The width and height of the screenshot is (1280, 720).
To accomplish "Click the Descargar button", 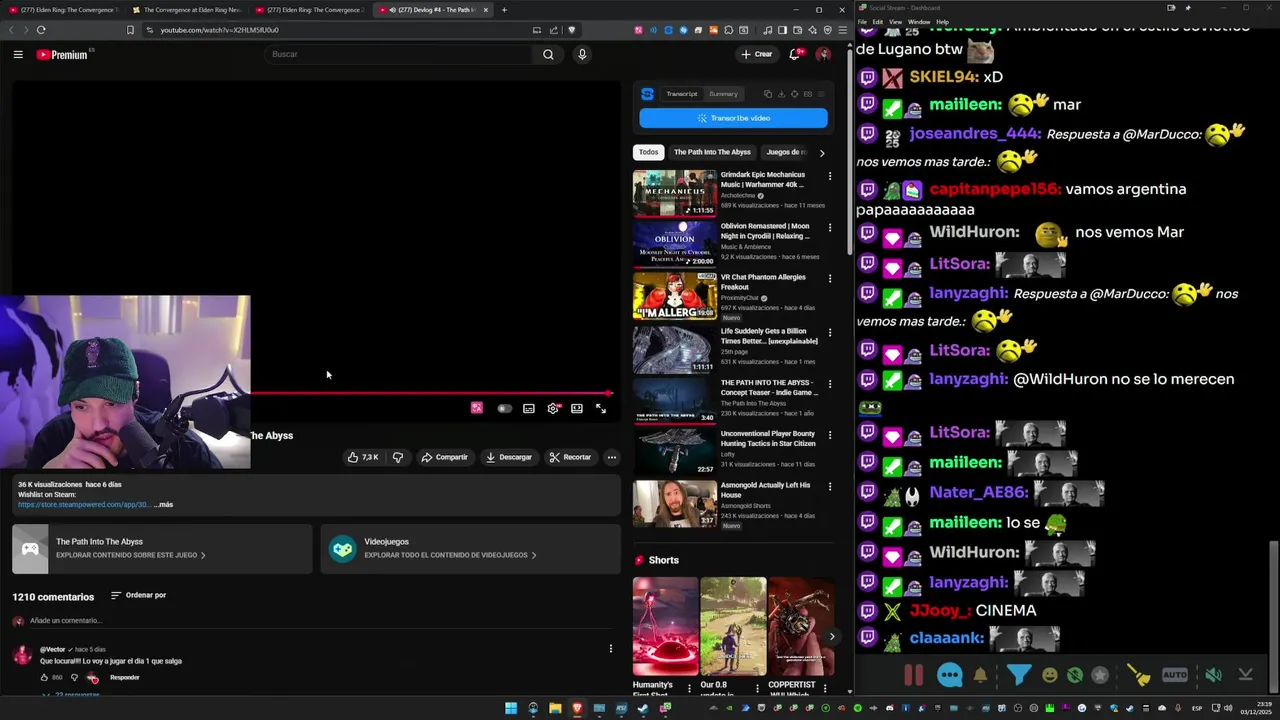I will click(x=509, y=457).
